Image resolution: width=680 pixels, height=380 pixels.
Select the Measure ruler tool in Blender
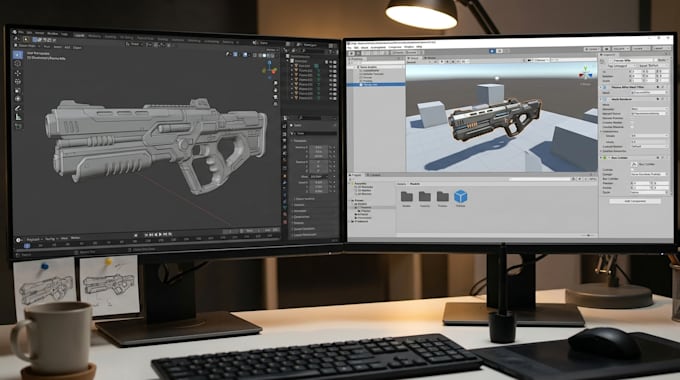18,117
